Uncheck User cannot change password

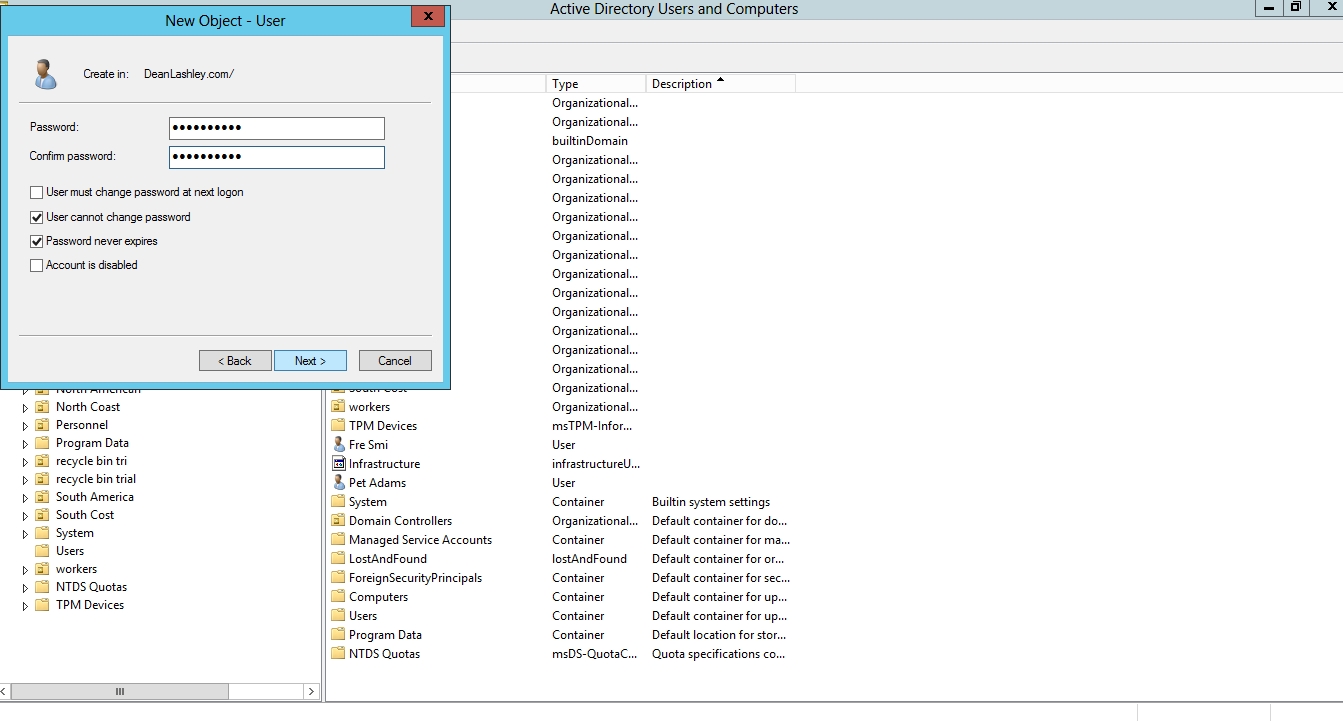click(x=37, y=217)
